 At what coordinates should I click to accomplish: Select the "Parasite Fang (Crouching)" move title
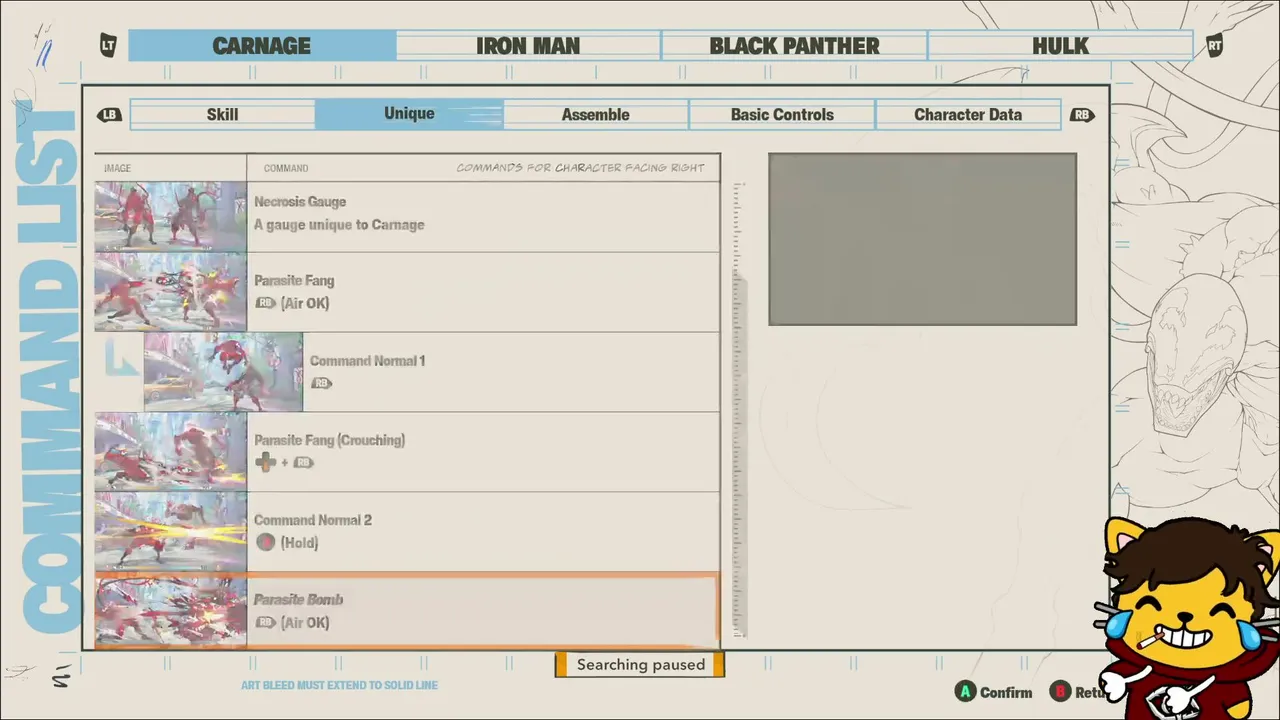329,440
